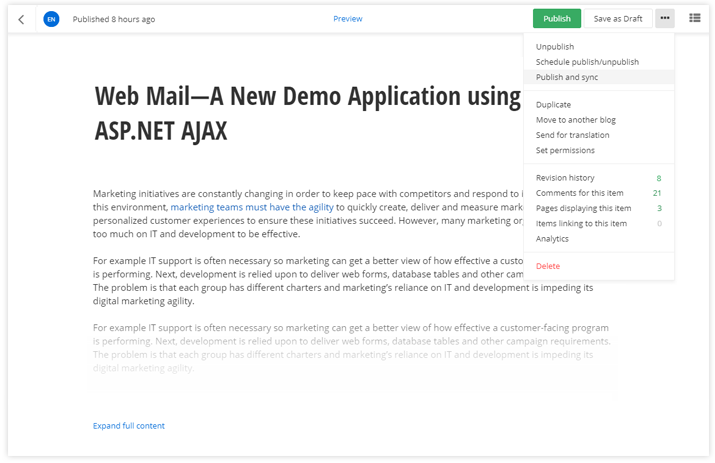Click the pages count number 3
This screenshot has width=715, height=463.
(x=659, y=208)
